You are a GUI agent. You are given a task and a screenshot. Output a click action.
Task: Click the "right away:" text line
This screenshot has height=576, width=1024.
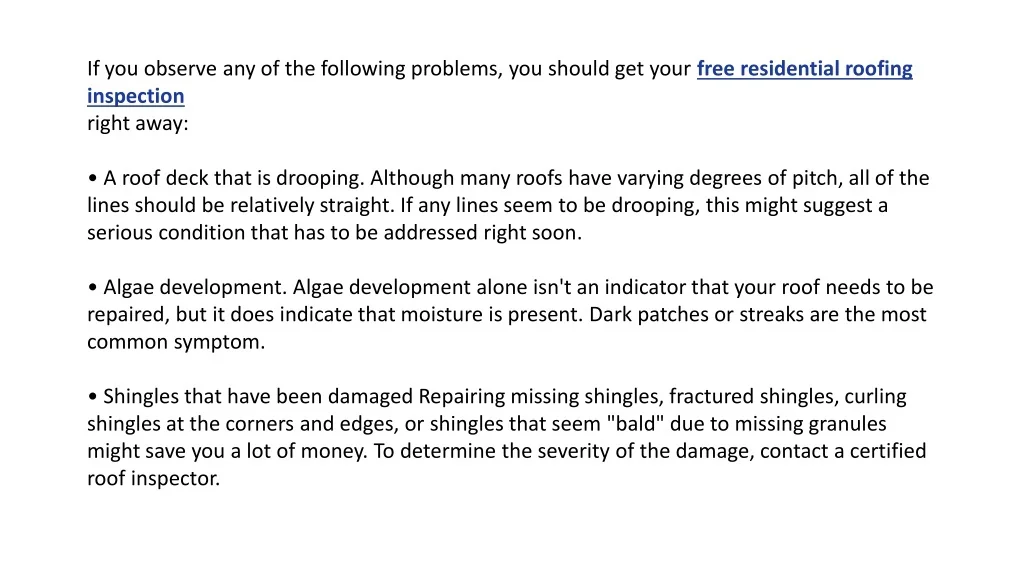pyautogui.click(x=137, y=124)
